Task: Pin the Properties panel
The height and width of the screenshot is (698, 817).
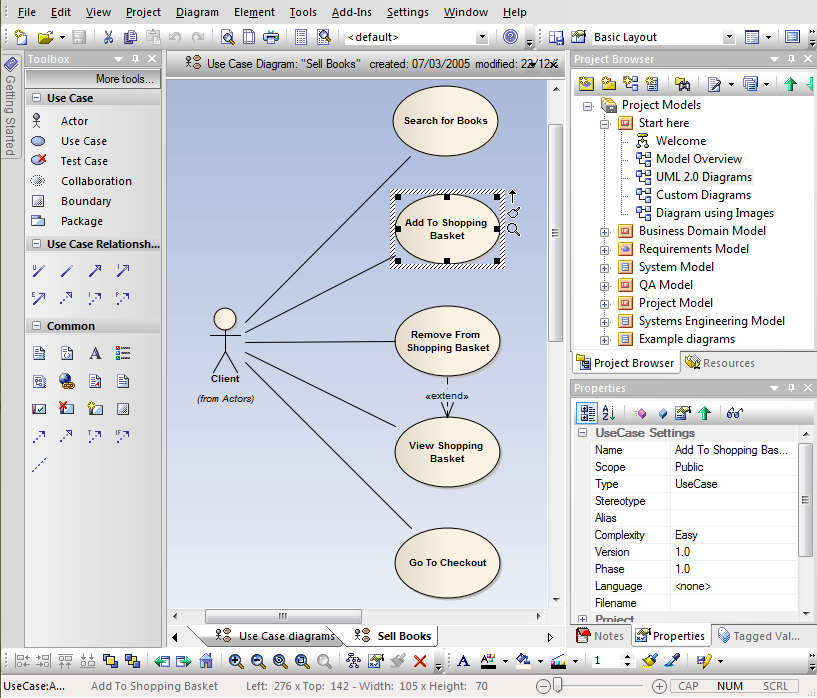Action: [791, 388]
